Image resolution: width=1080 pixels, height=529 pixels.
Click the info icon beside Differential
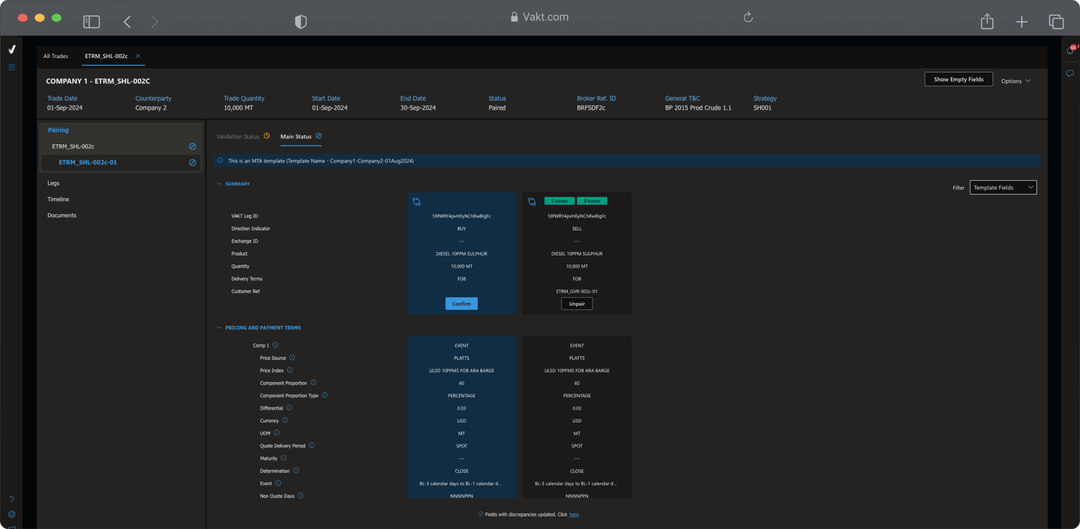[x=289, y=408]
